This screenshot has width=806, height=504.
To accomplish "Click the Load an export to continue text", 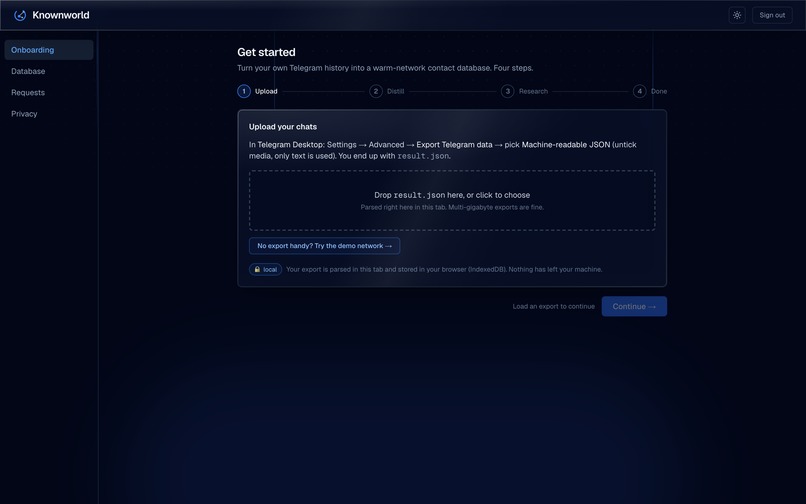I will (x=554, y=307).
